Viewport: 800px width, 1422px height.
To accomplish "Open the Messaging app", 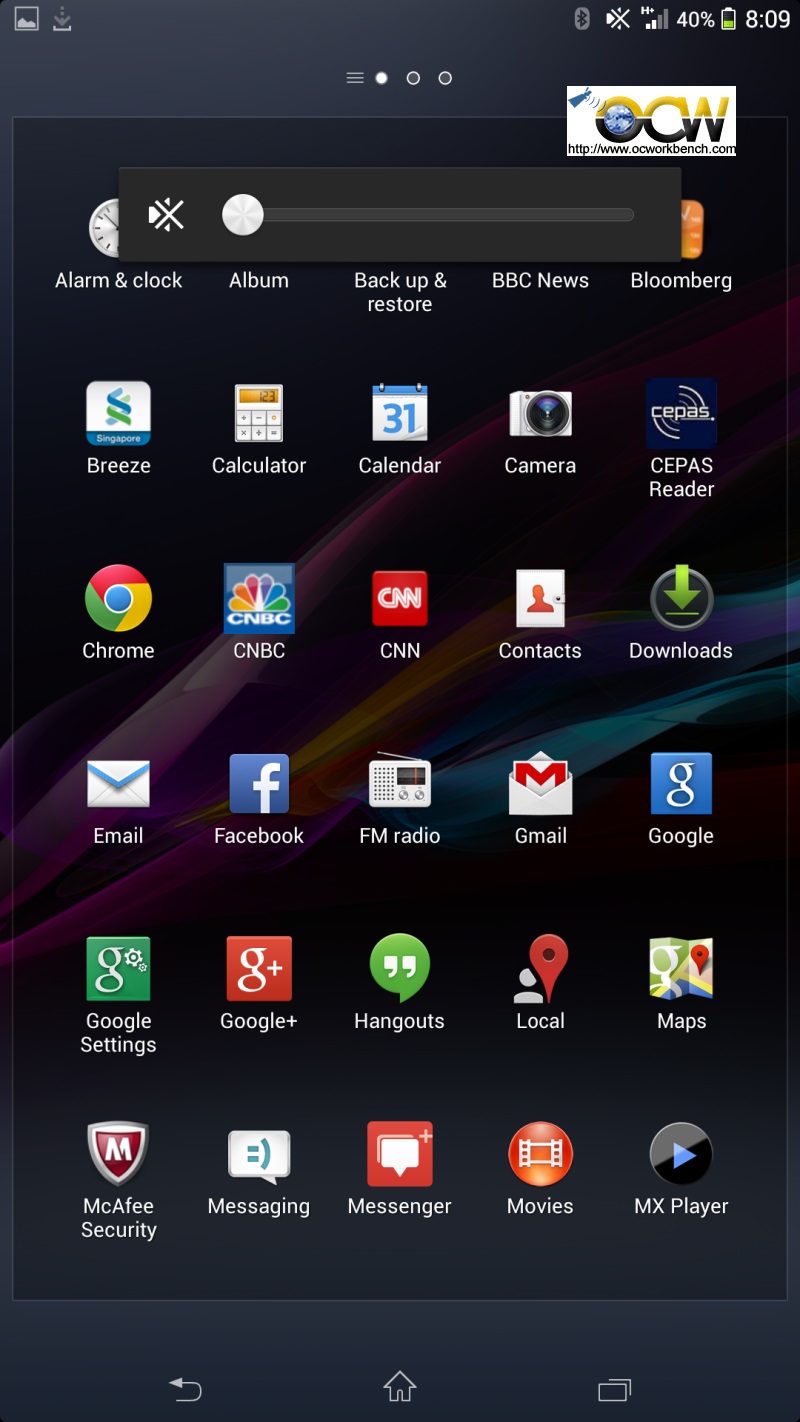I will click(x=259, y=1157).
